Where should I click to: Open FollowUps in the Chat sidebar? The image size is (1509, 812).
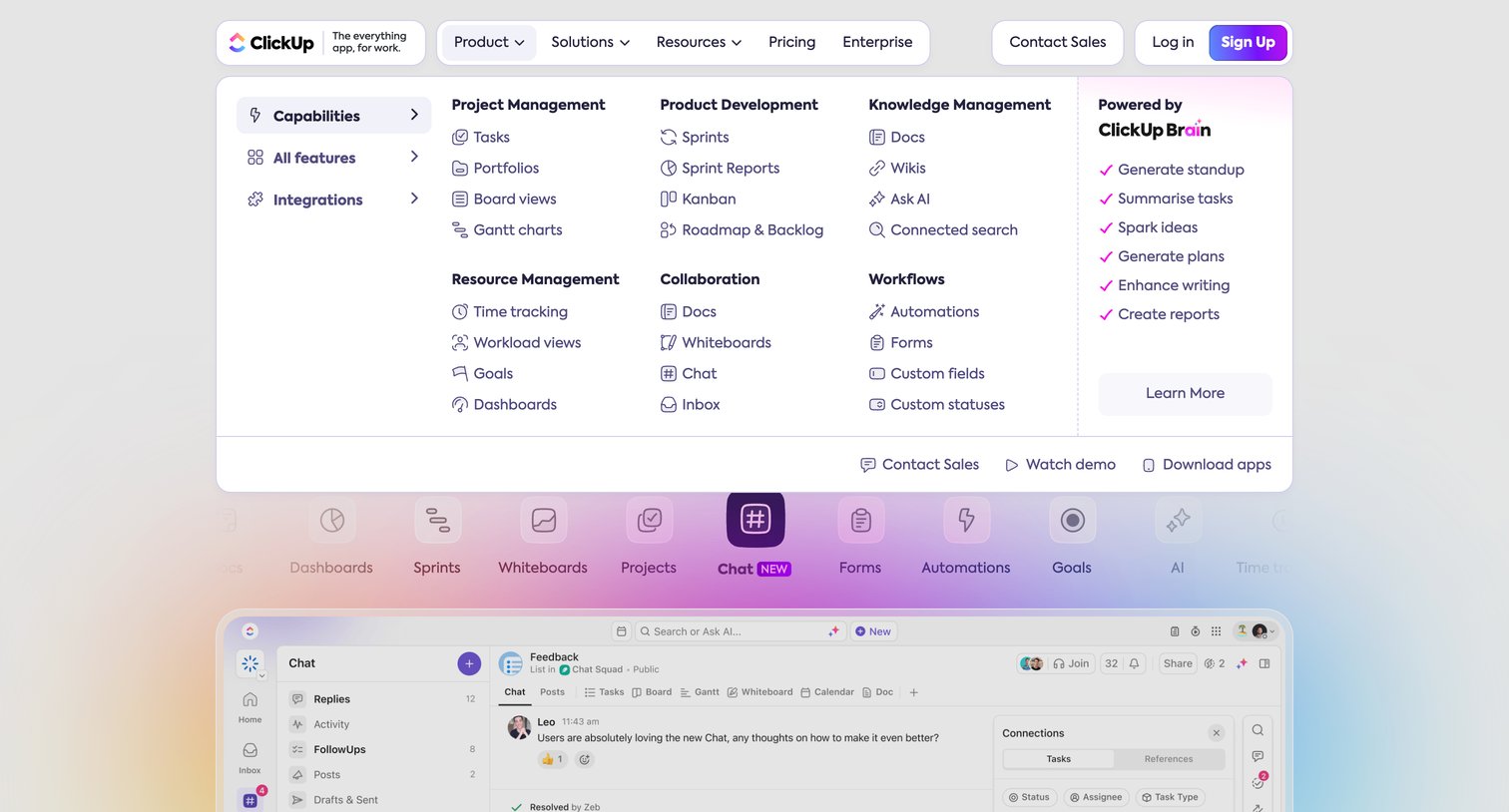(x=383, y=749)
